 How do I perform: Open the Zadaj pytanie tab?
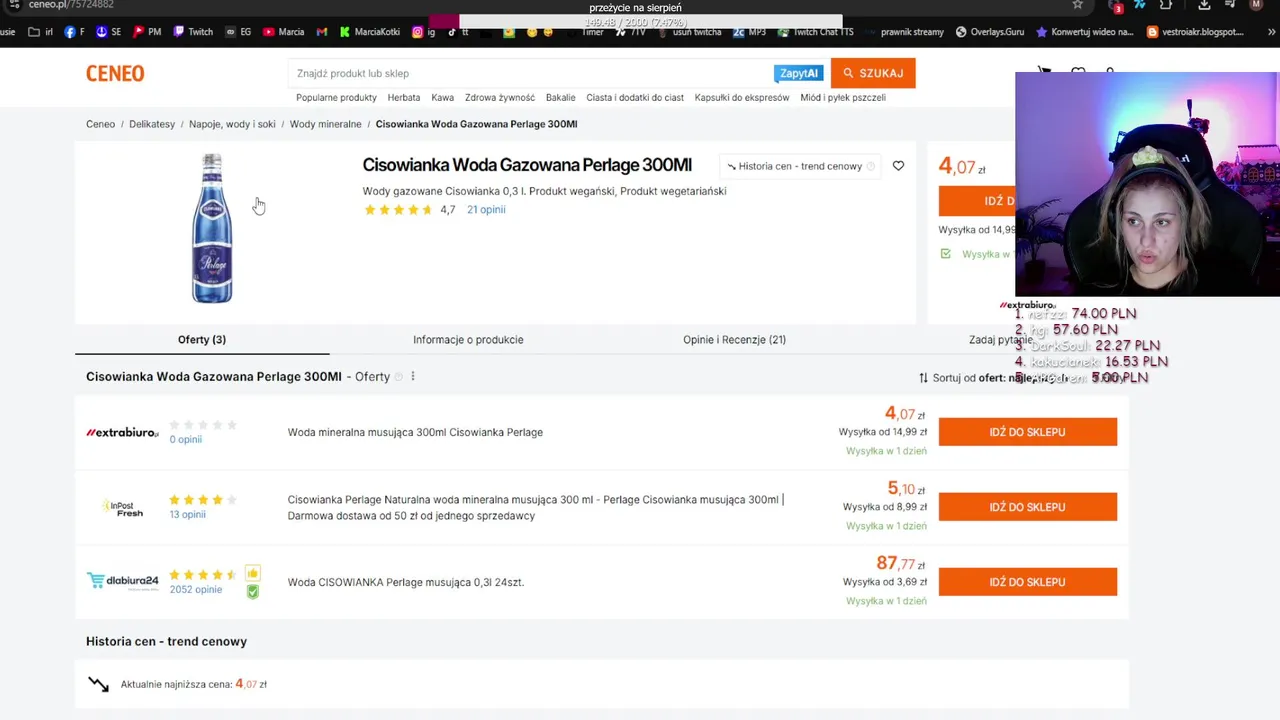point(1000,340)
